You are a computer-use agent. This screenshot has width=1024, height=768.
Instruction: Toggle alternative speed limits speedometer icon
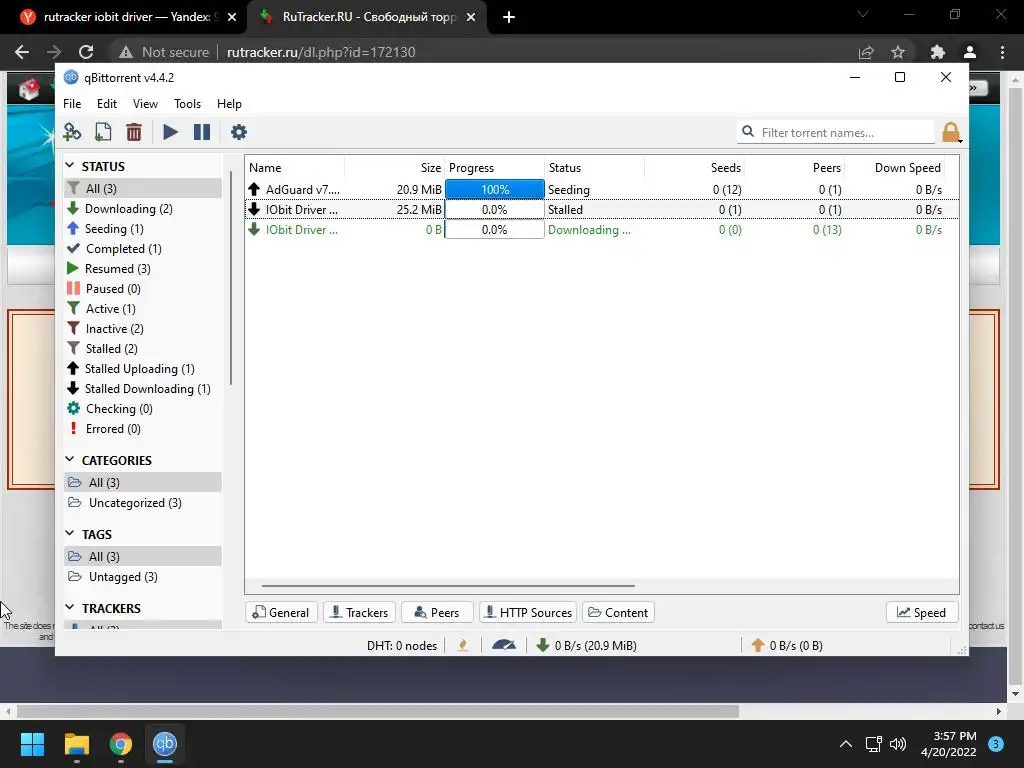pyautogui.click(x=504, y=645)
